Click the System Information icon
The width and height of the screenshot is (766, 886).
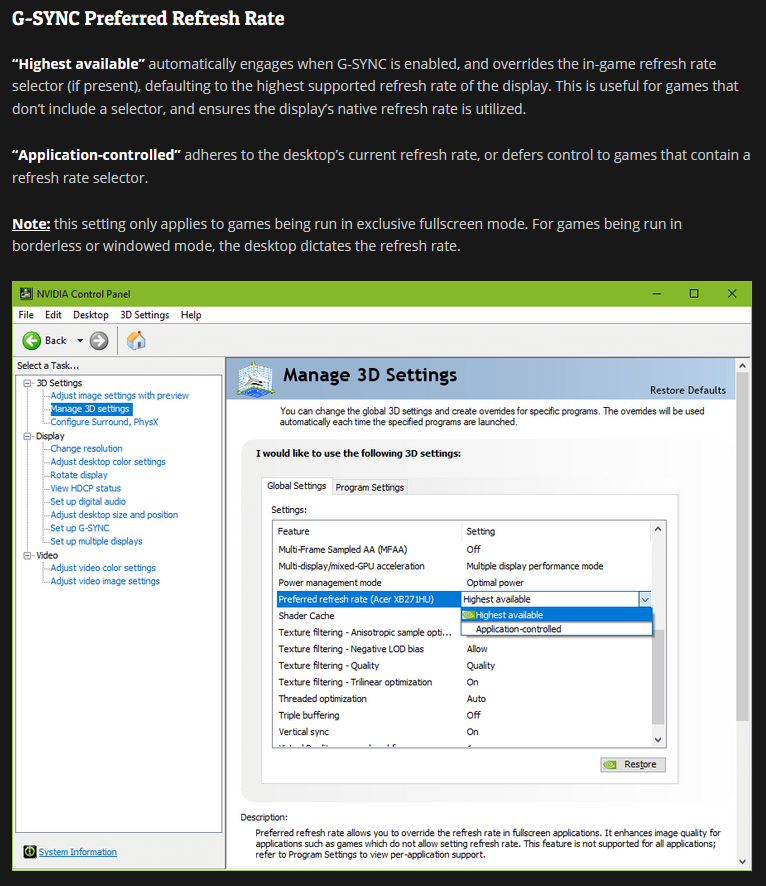coord(30,852)
